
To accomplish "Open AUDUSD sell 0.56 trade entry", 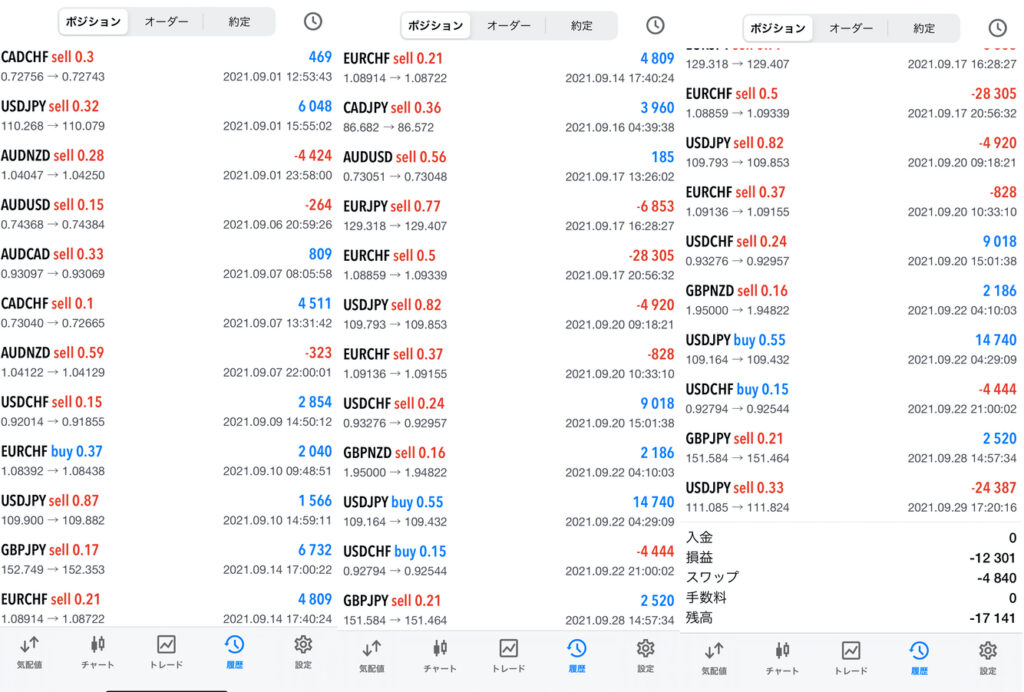I will tap(508, 166).
